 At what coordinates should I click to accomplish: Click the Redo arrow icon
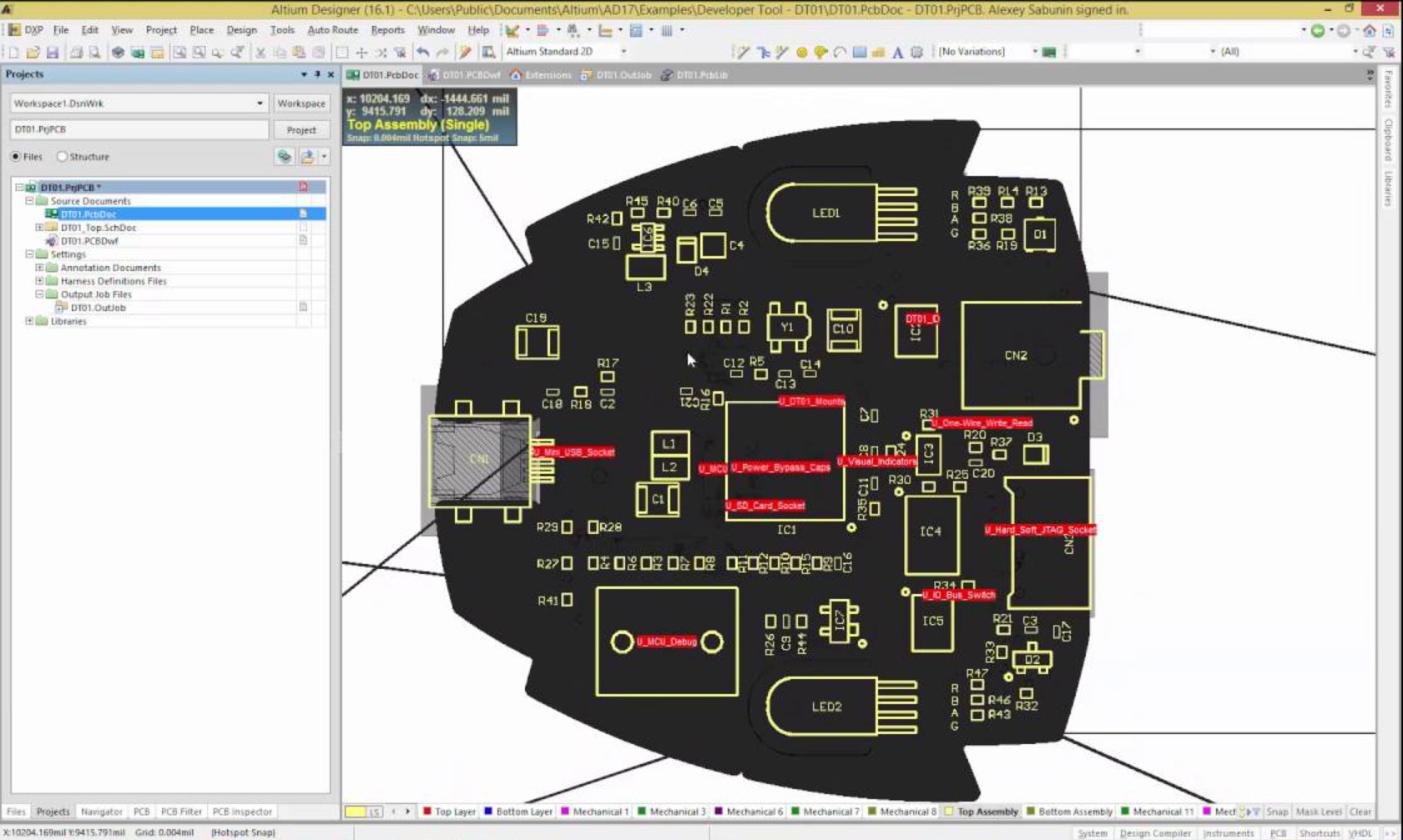442,53
